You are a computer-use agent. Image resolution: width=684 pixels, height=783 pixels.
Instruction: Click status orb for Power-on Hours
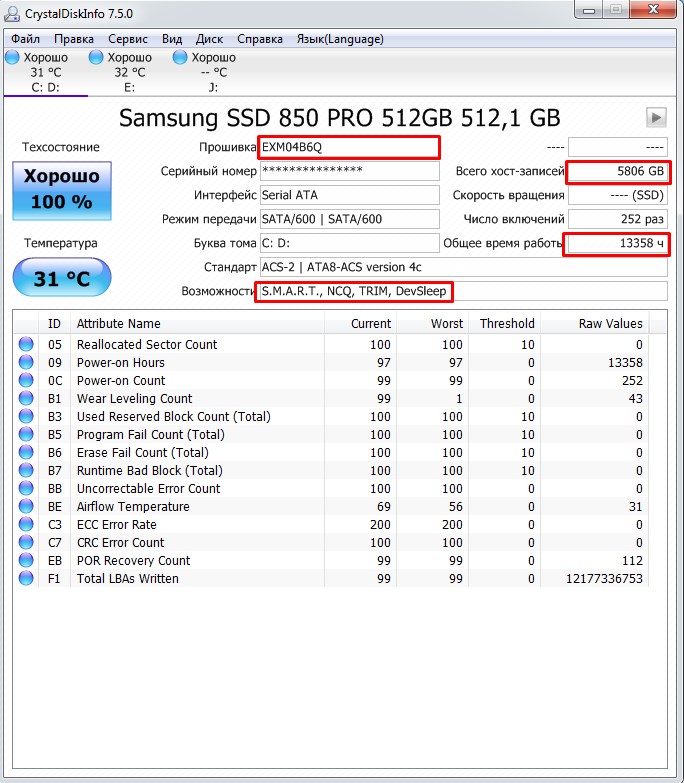click(26, 362)
